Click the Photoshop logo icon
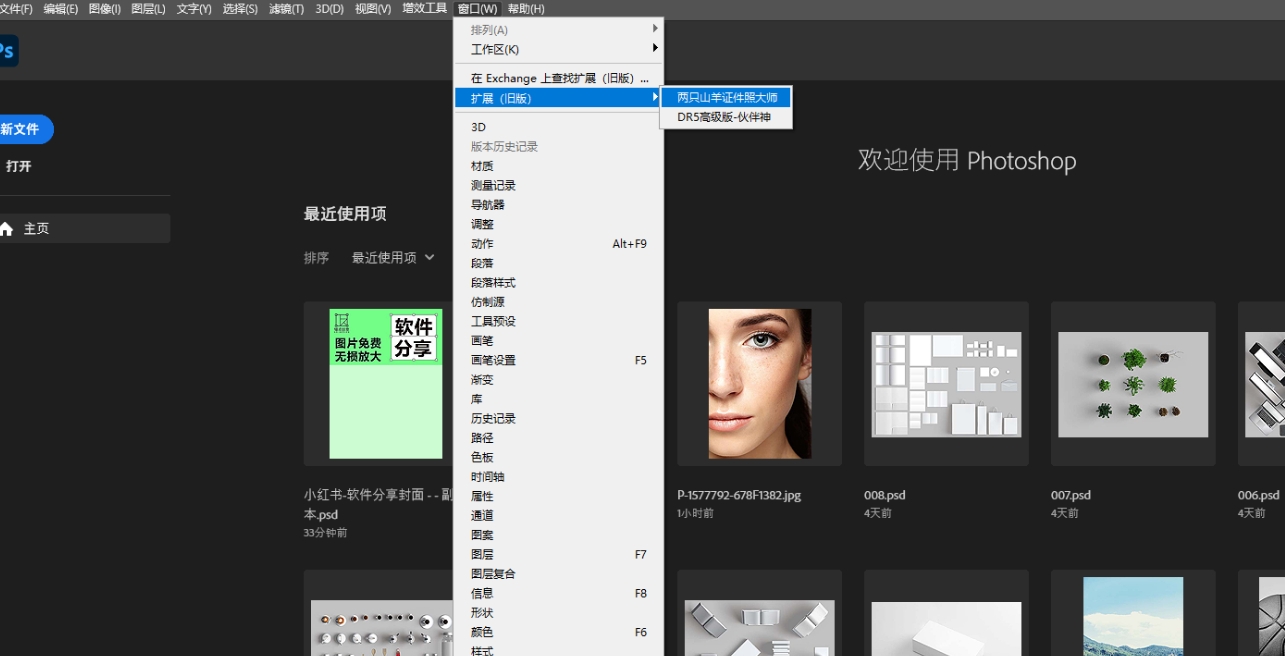Screen dimensions: 1285x656 pos(8,51)
